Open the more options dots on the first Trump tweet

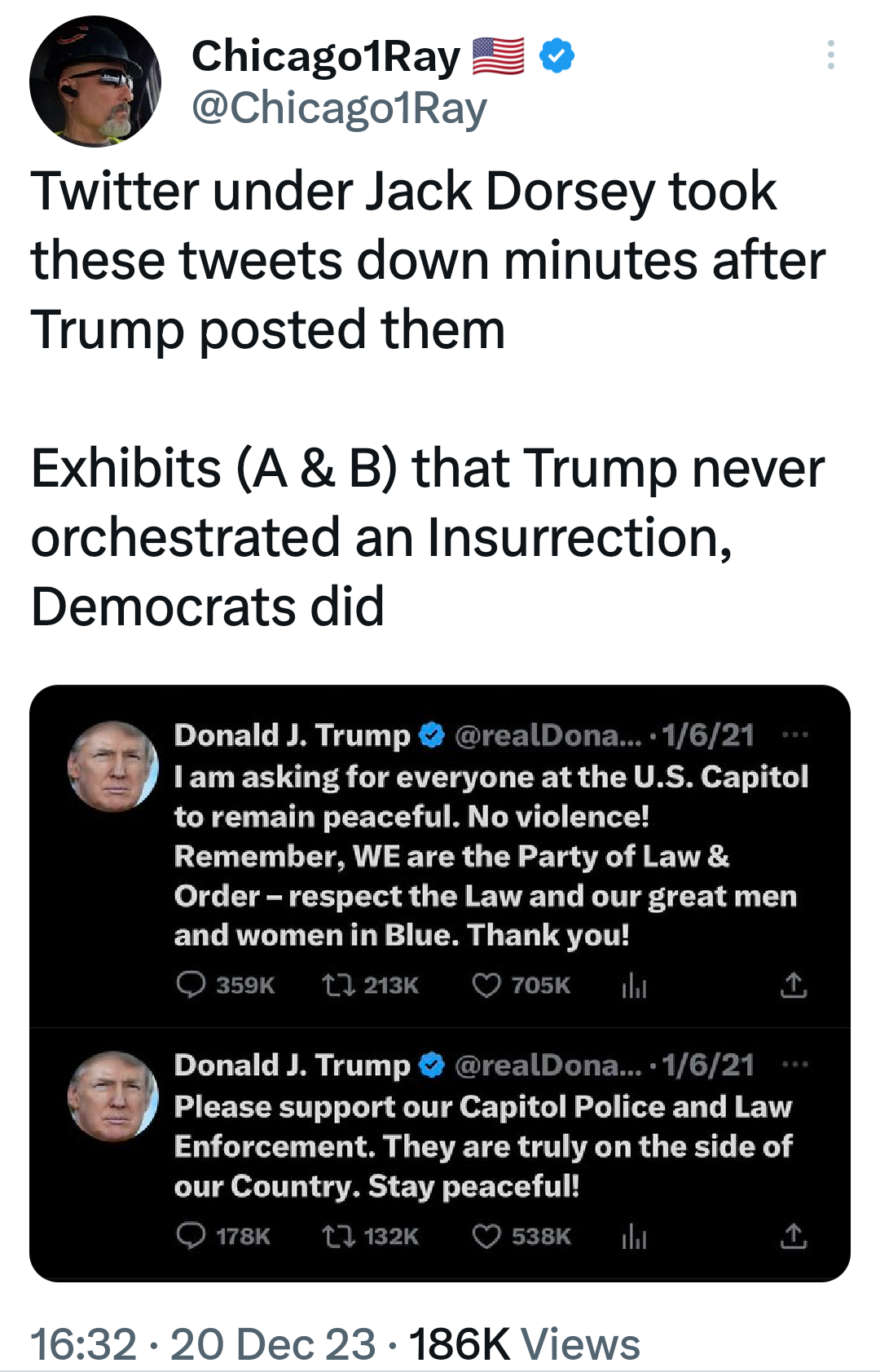tap(794, 735)
